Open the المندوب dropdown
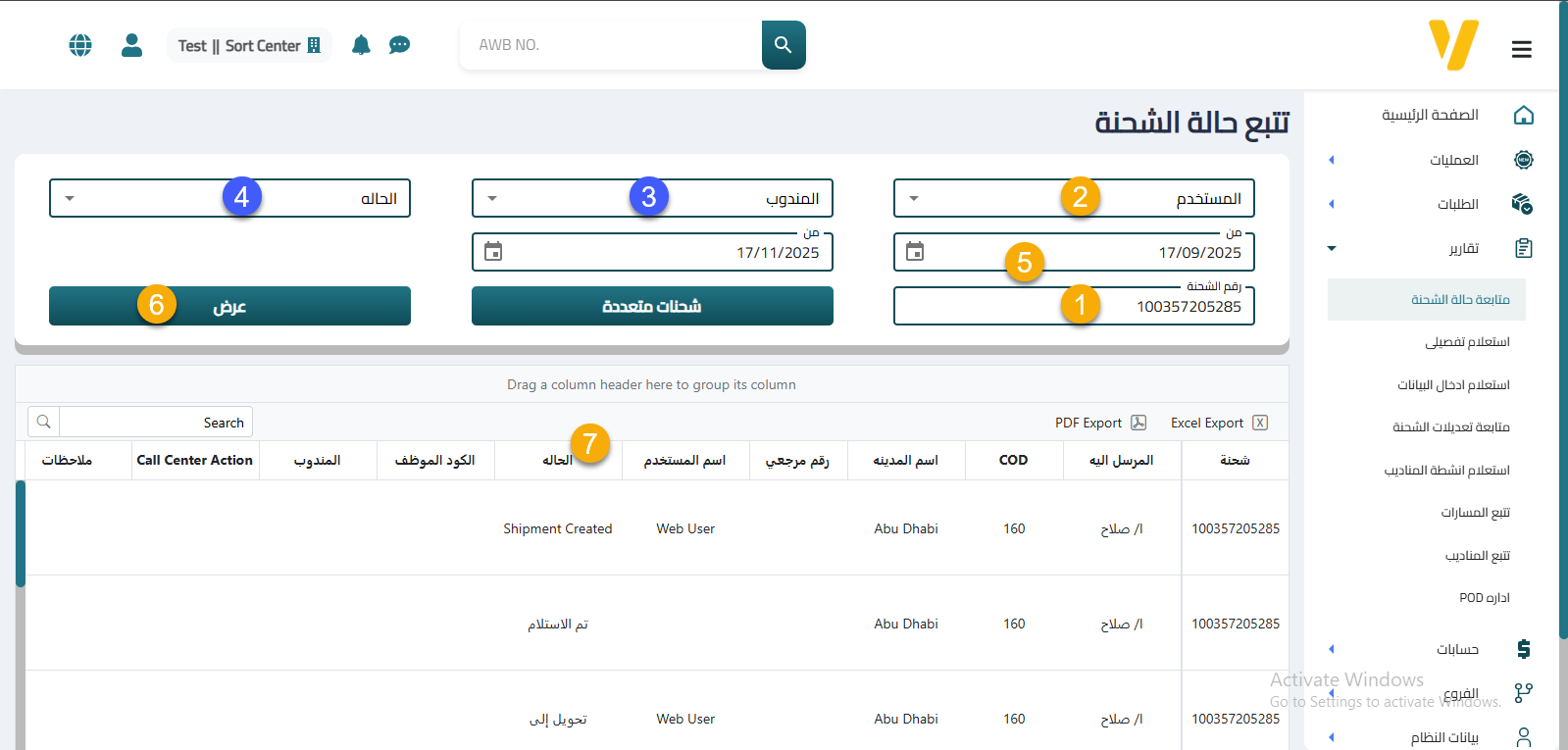The image size is (1568, 750). (652, 198)
